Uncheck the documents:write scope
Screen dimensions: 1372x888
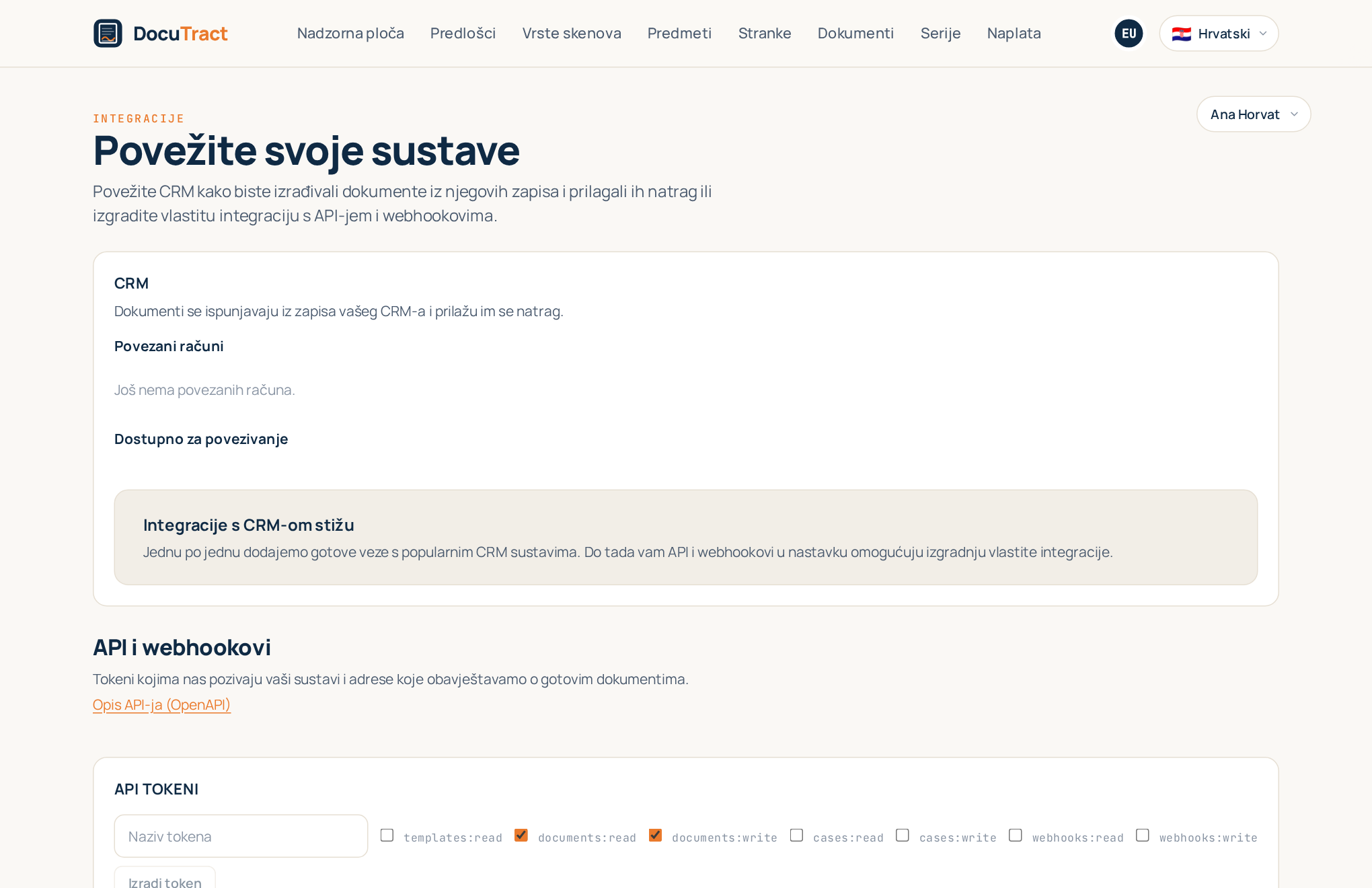pyautogui.click(x=655, y=835)
